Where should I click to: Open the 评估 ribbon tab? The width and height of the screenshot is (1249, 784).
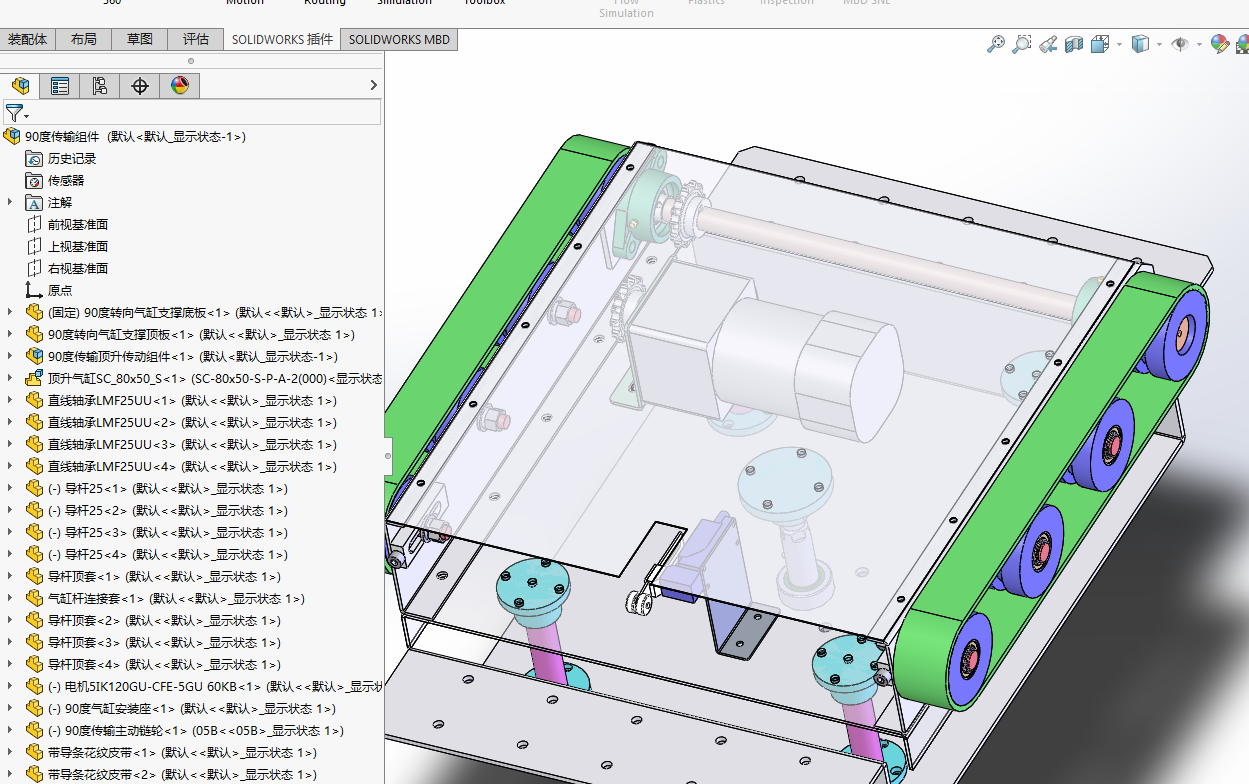(196, 40)
